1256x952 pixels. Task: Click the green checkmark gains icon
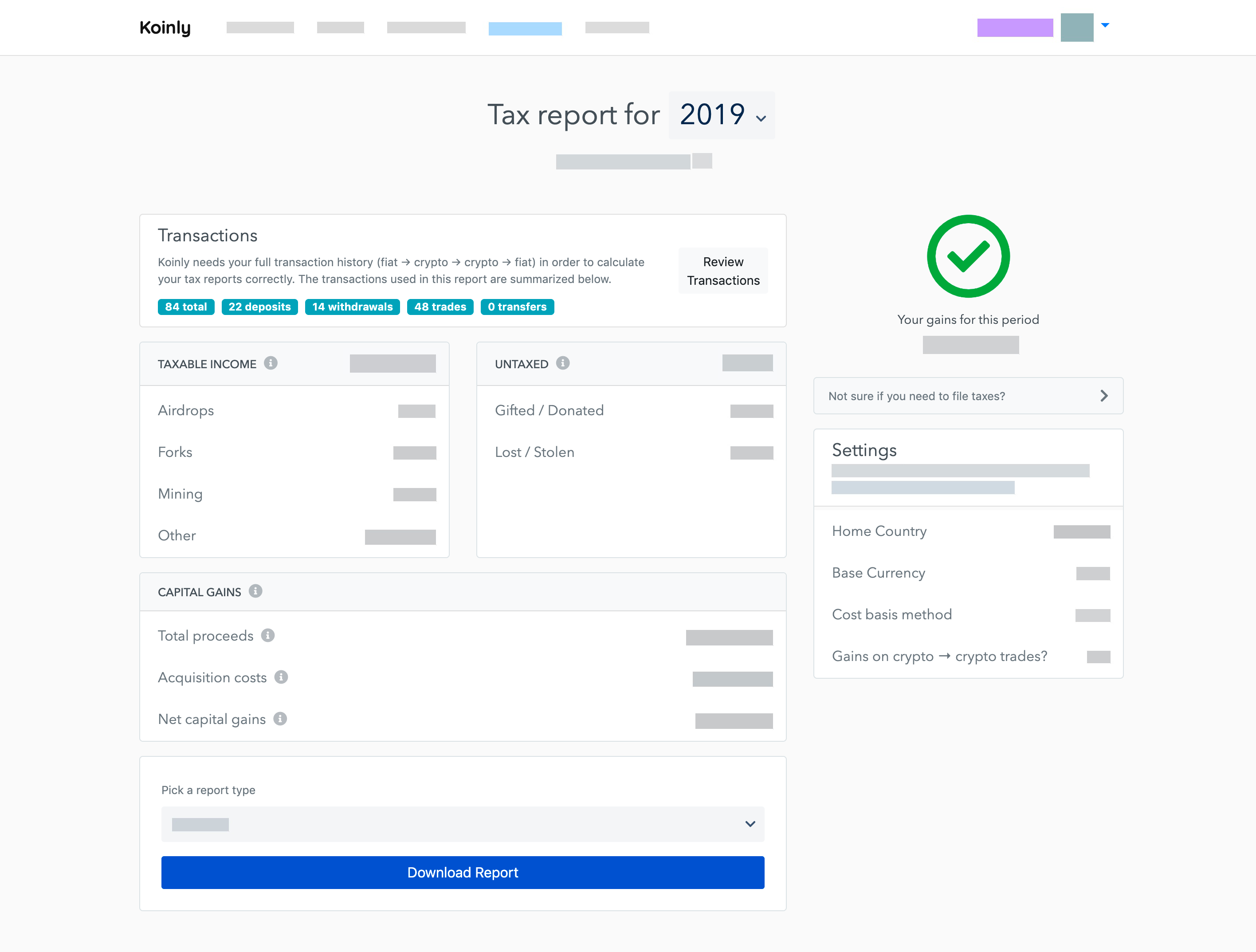pyautogui.click(x=968, y=256)
